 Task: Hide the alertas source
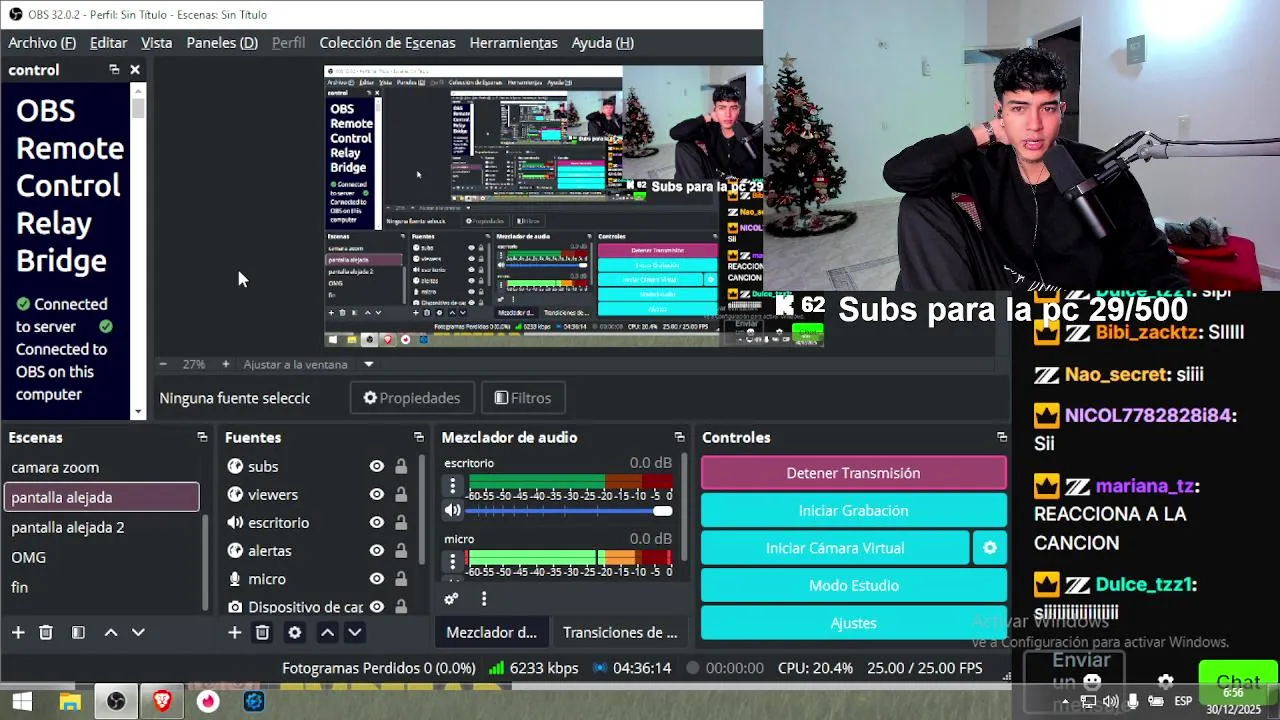pos(377,550)
